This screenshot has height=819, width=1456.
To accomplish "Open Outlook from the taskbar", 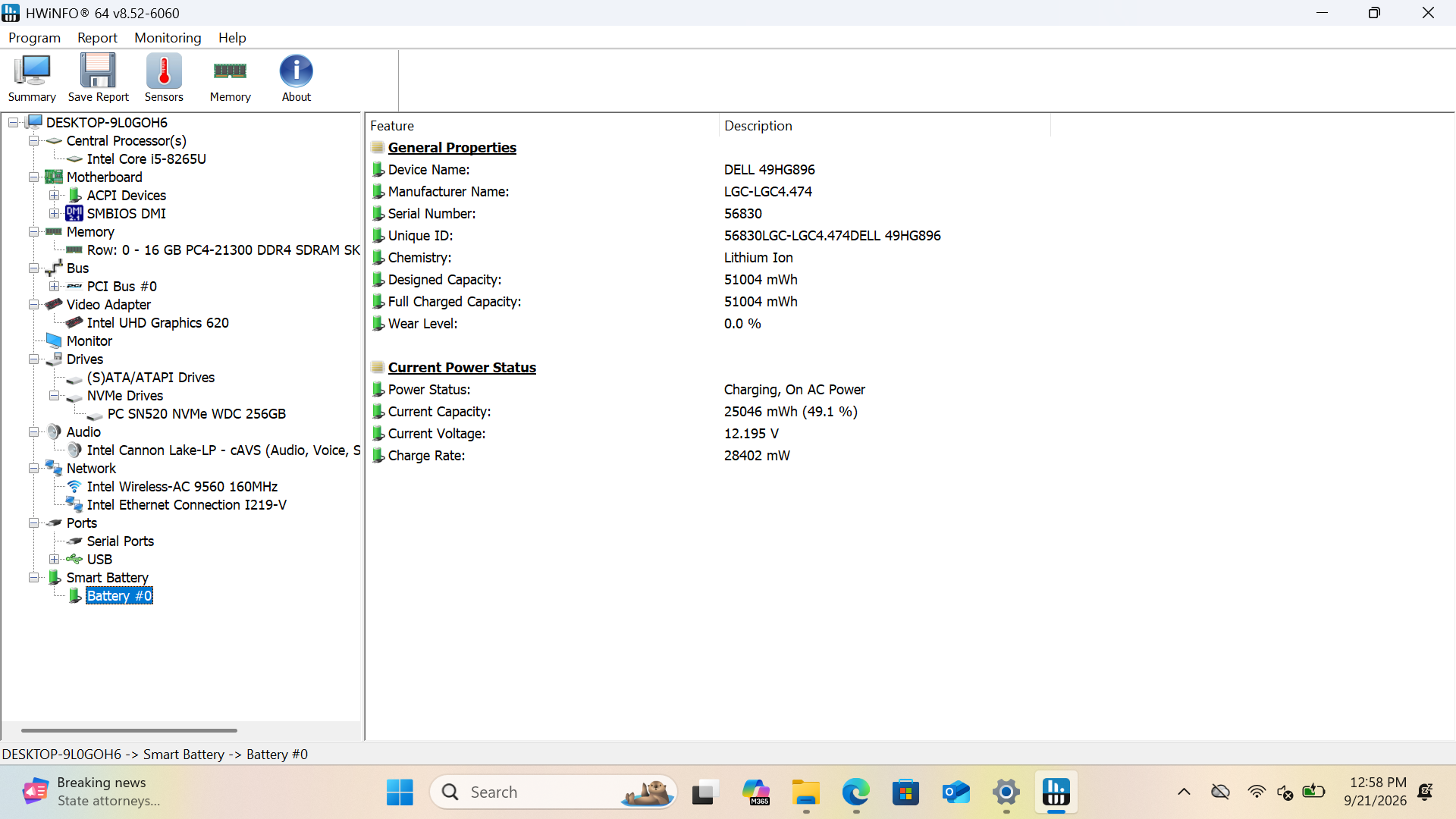I will click(955, 792).
